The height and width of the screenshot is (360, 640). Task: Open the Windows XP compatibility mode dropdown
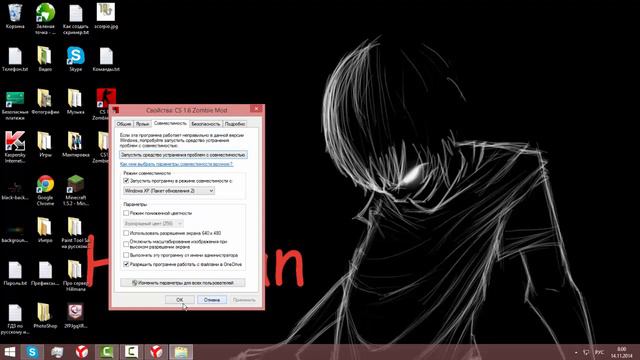(169, 191)
